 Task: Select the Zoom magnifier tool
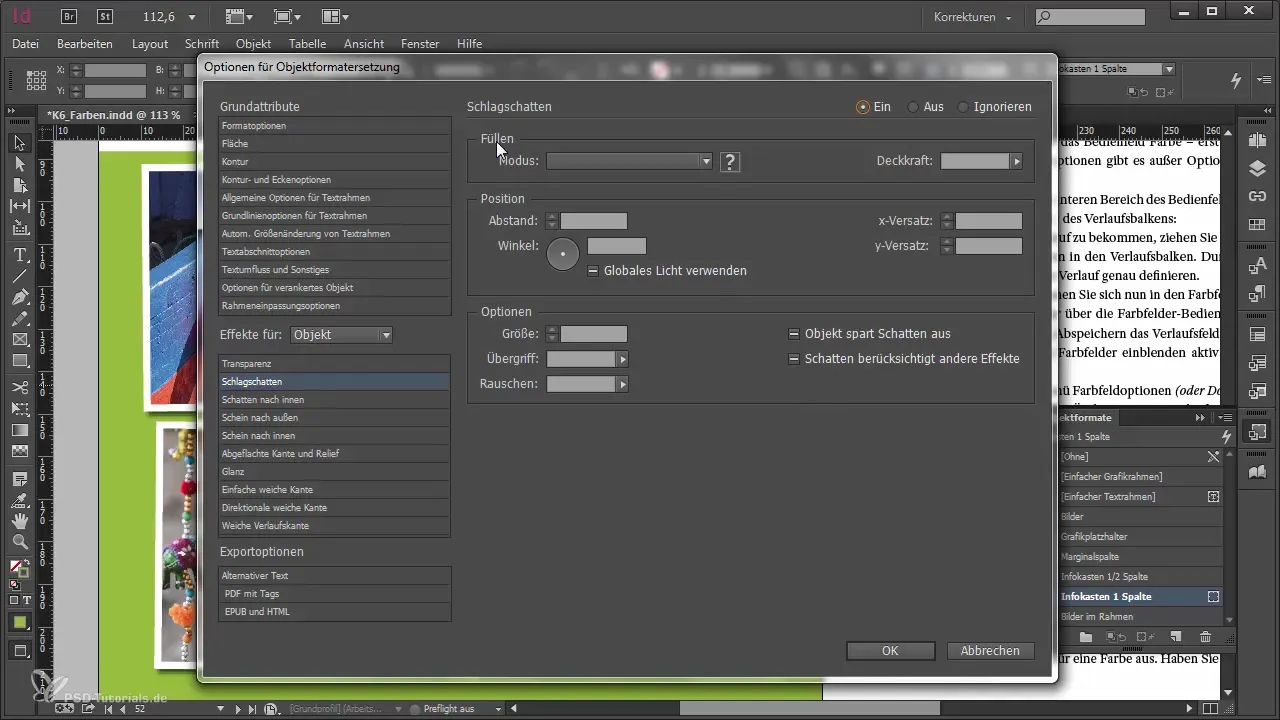(x=19, y=542)
